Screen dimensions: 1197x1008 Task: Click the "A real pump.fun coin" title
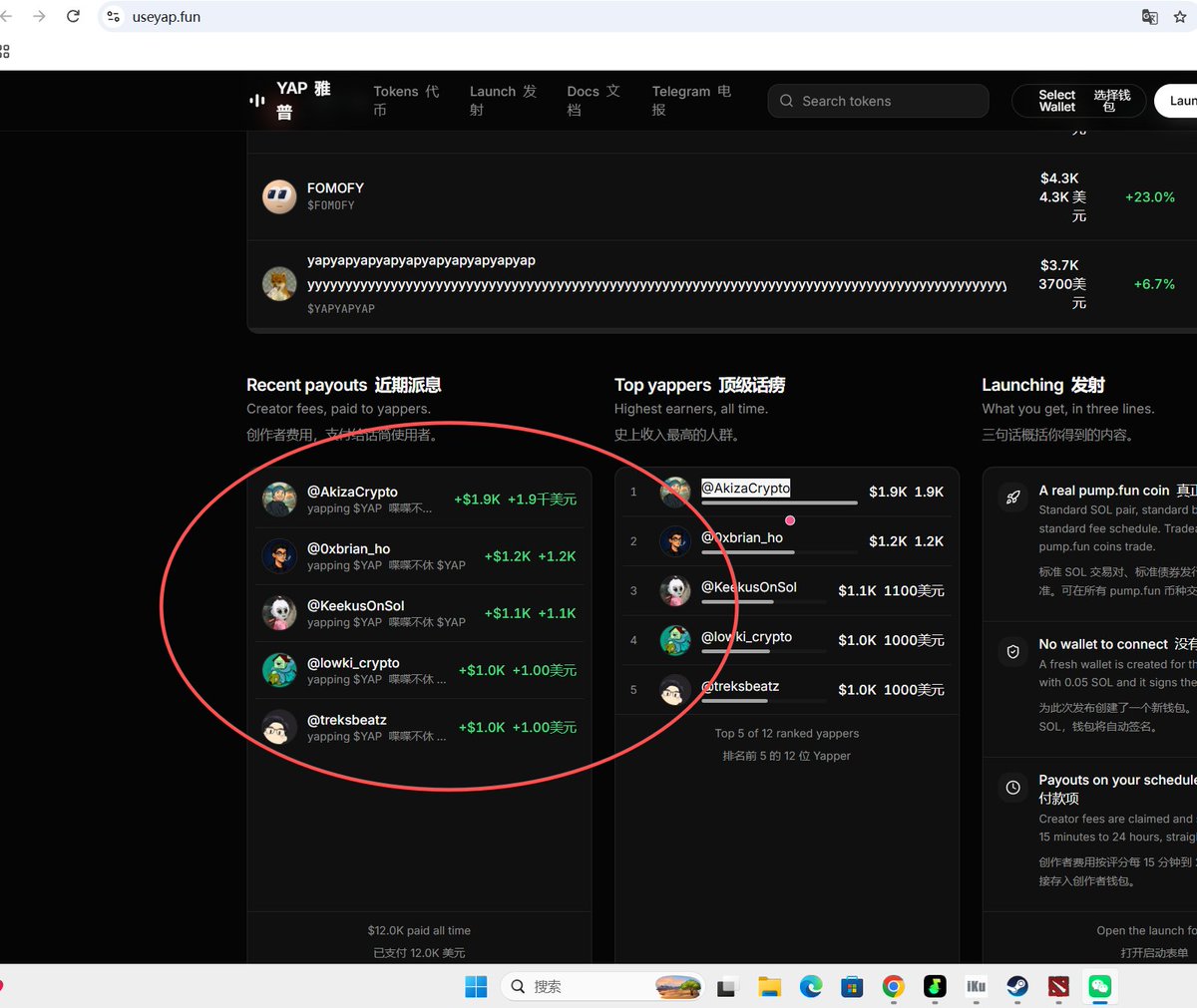pyautogui.click(x=1104, y=491)
